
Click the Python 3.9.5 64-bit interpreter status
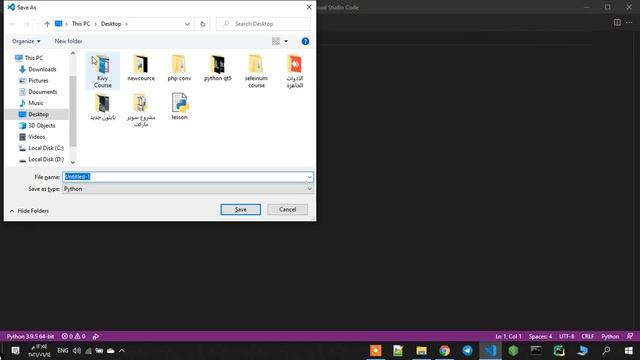point(30,336)
